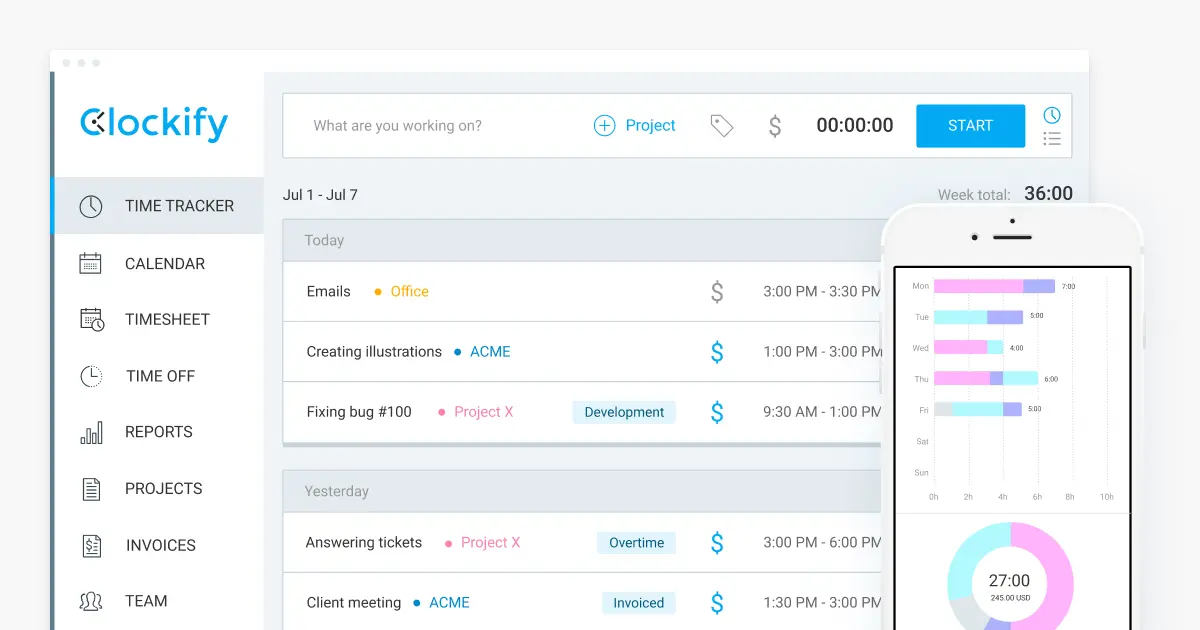
Task: Click the Time Off clock icon
Action: [x=91, y=376]
